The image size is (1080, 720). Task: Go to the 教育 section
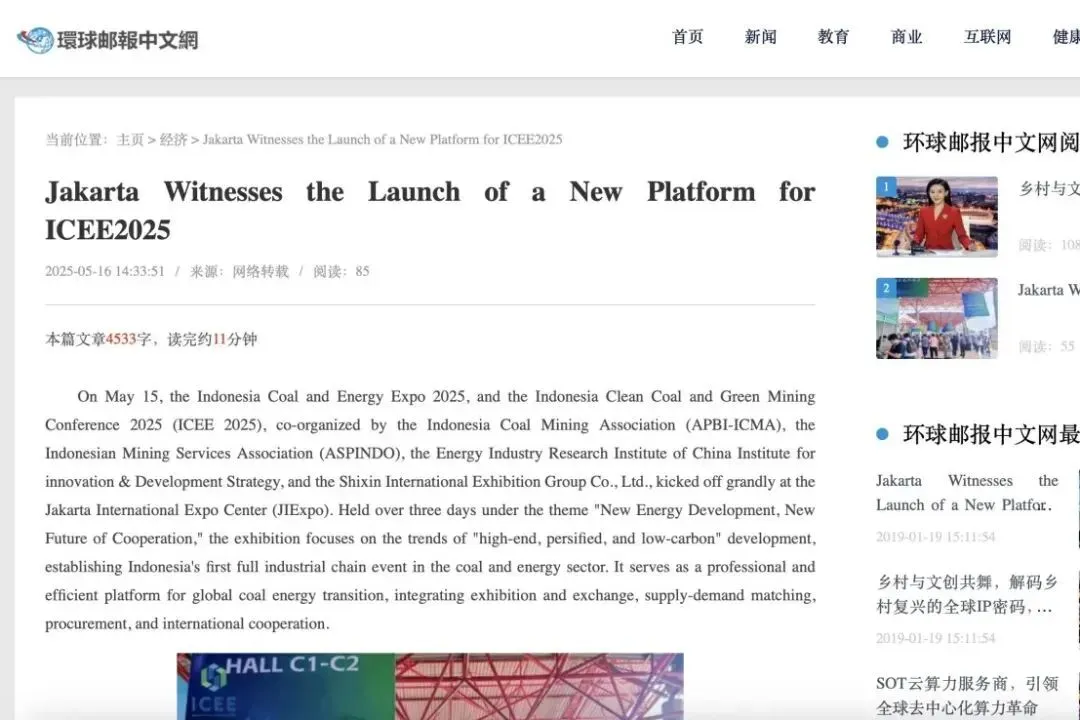click(x=833, y=37)
